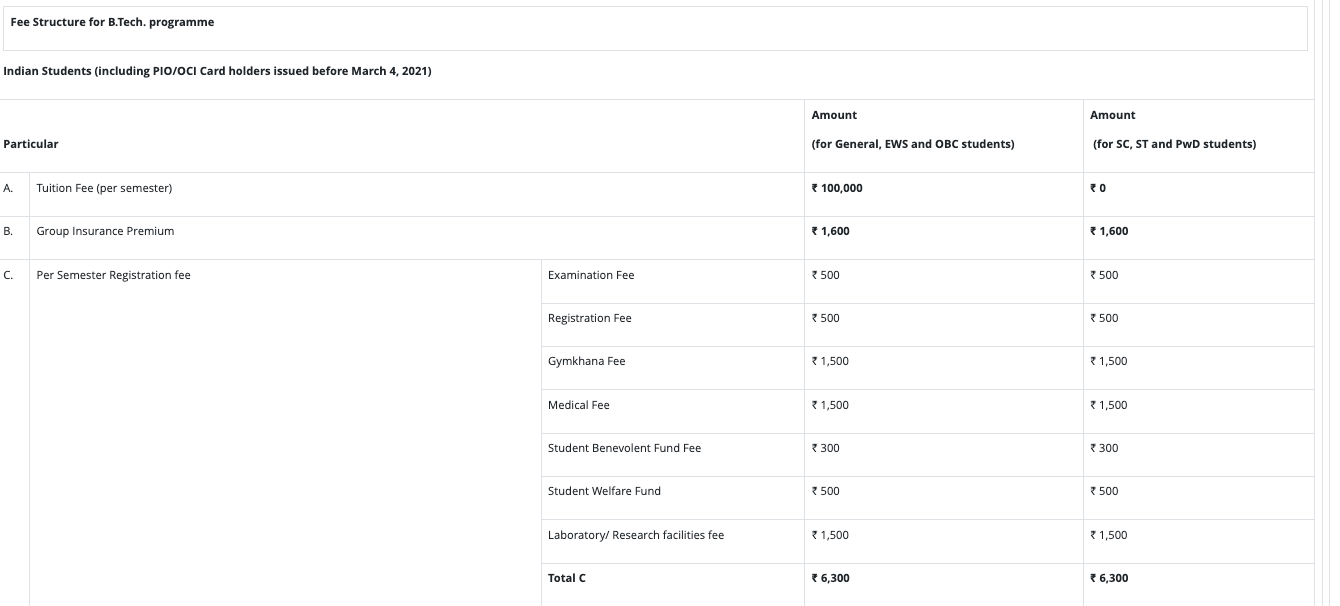Select the 'Tuition Fee (per semester)' row label
The height and width of the screenshot is (606, 1340).
[x=103, y=187]
